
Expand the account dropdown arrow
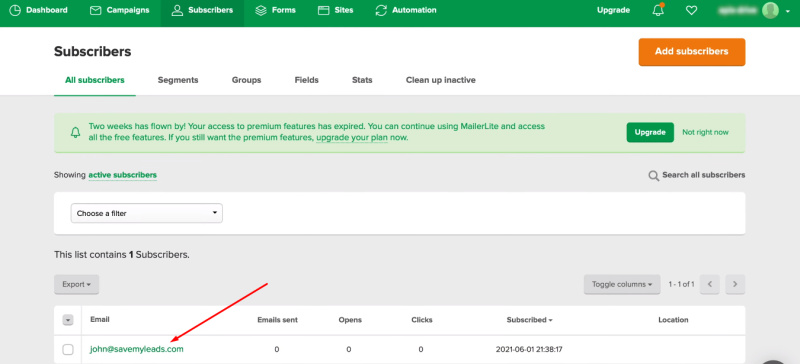pos(787,11)
